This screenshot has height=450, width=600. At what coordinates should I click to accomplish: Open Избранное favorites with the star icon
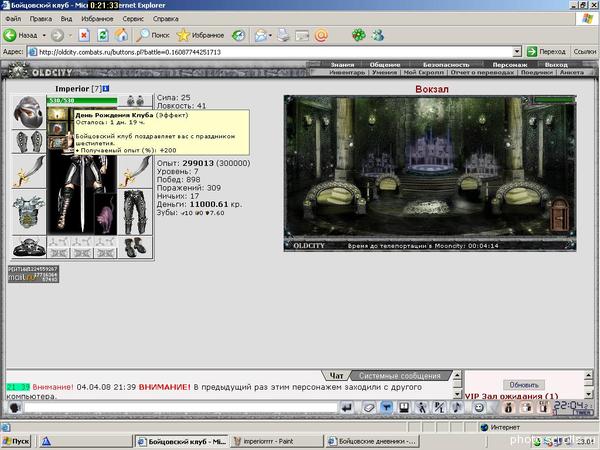pyautogui.click(x=201, y=36)
